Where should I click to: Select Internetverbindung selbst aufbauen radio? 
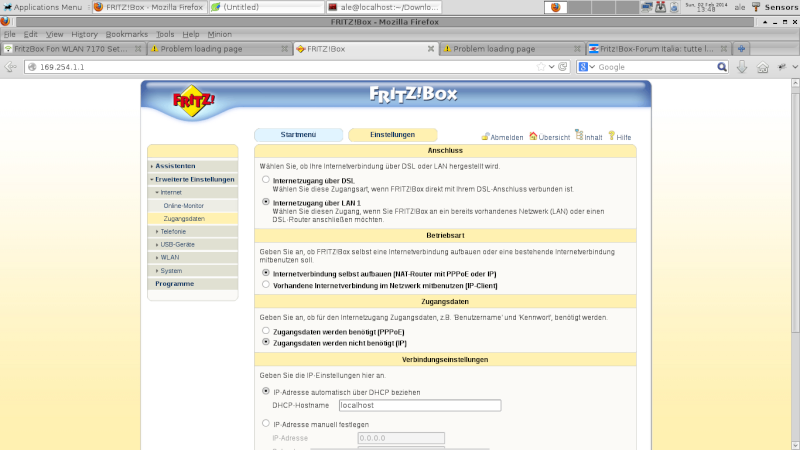click(266, 273)
